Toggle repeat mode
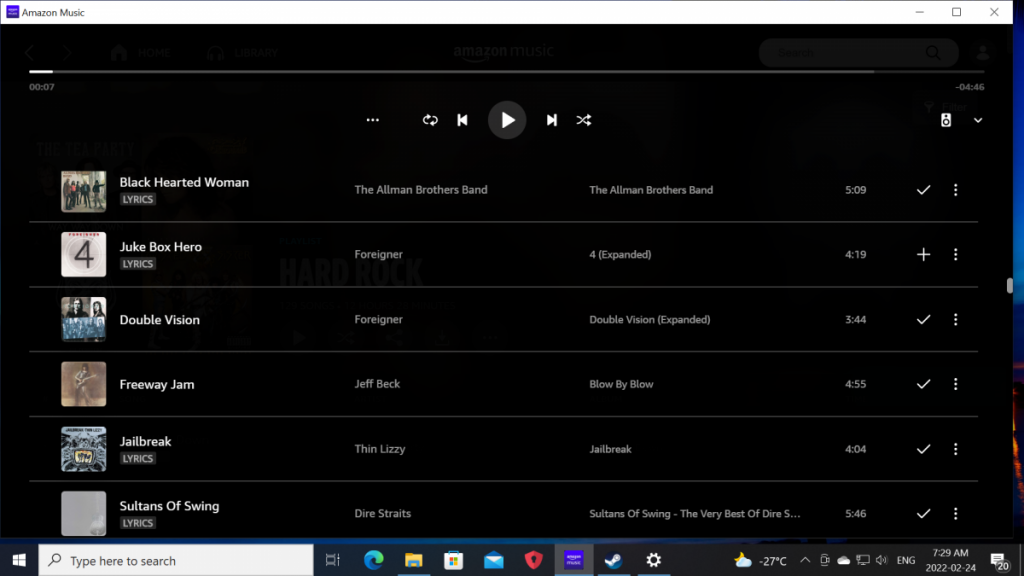 click(430, 120)
